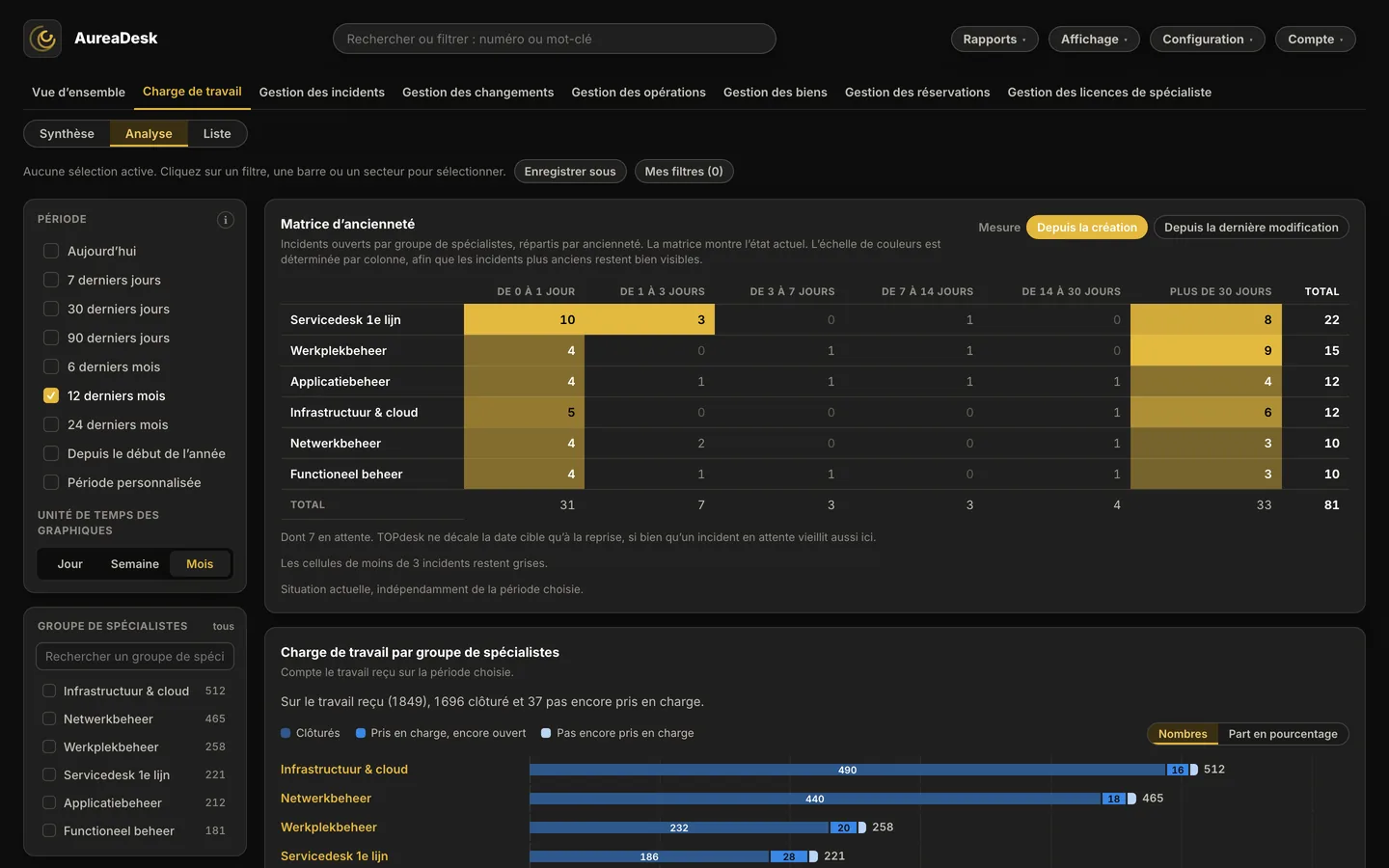This screenshot has height=868, width=1389.
Task: Open Gestion des réservations tab
Action: (917, 93)
